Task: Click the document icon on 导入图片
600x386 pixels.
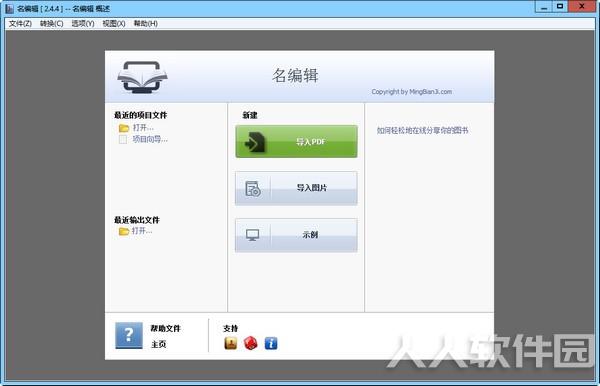Action: point(253,189)
